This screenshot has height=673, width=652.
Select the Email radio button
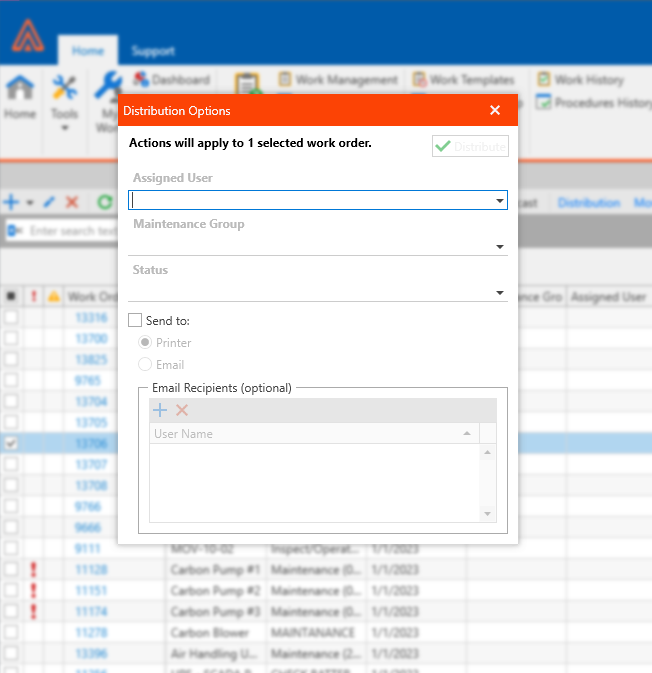(x=145, y=365)
